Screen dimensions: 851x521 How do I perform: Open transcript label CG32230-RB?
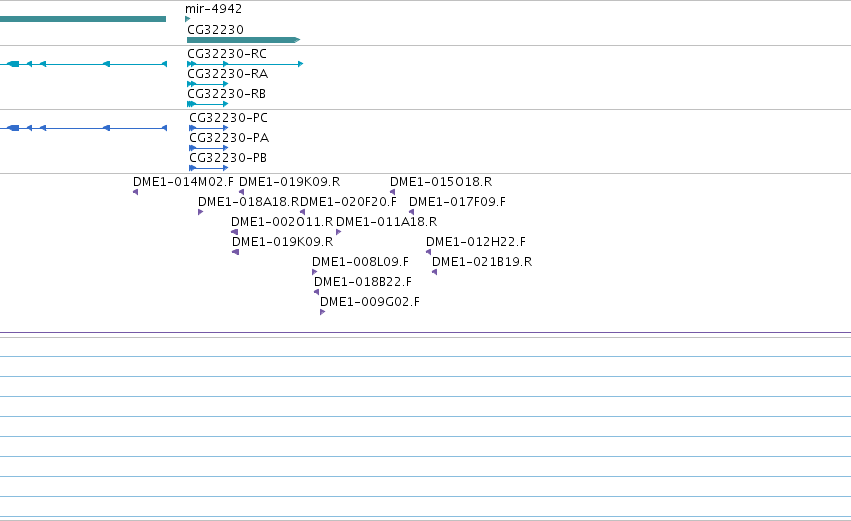[226, 94]
